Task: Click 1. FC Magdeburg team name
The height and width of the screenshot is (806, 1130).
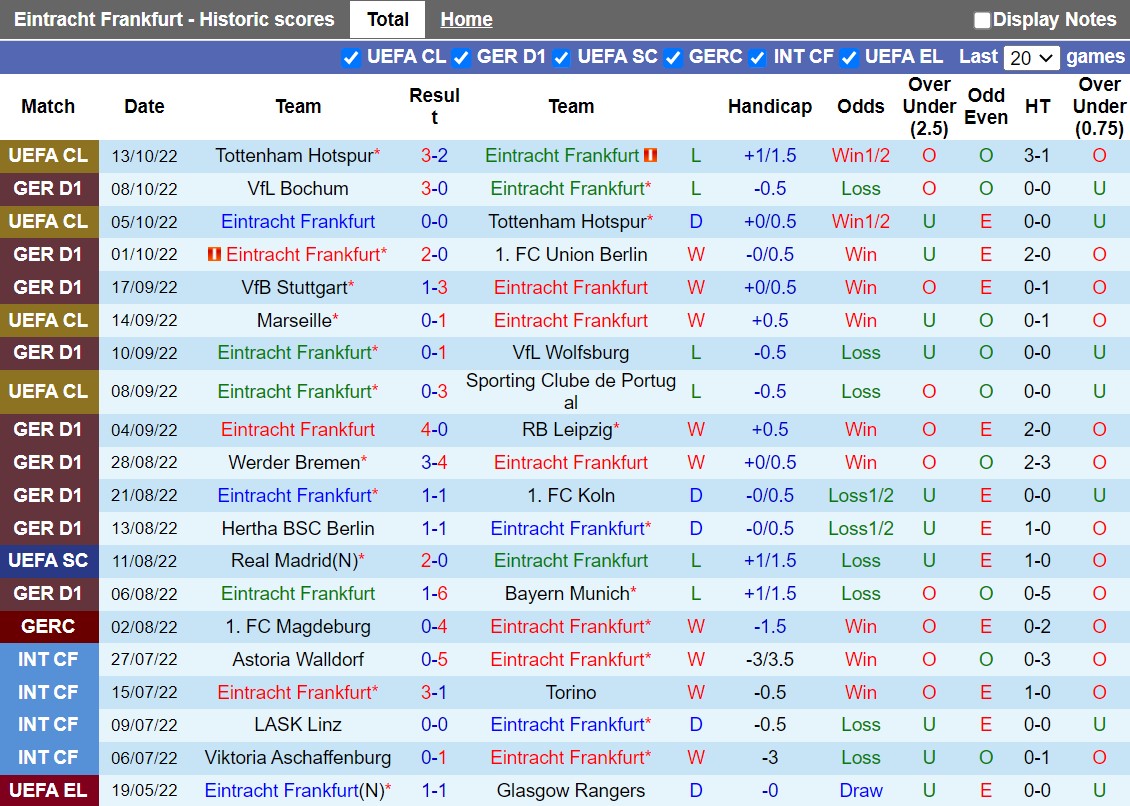Action: [298, 626]
